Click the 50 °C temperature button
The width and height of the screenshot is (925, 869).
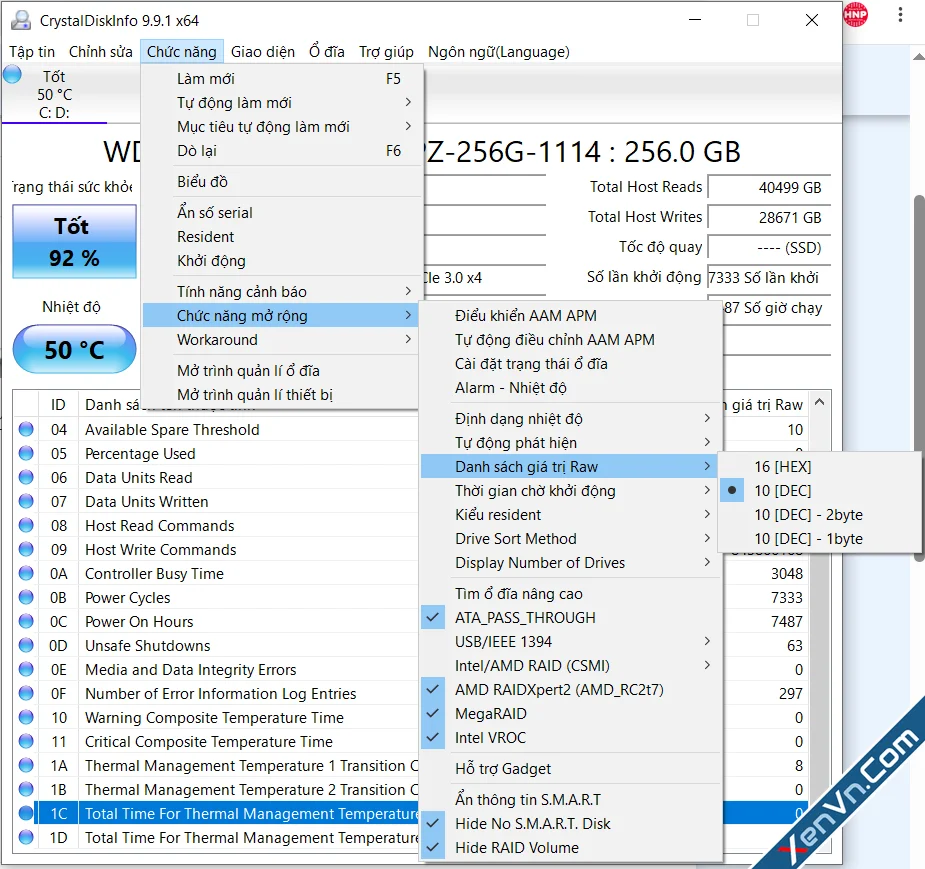74,349
